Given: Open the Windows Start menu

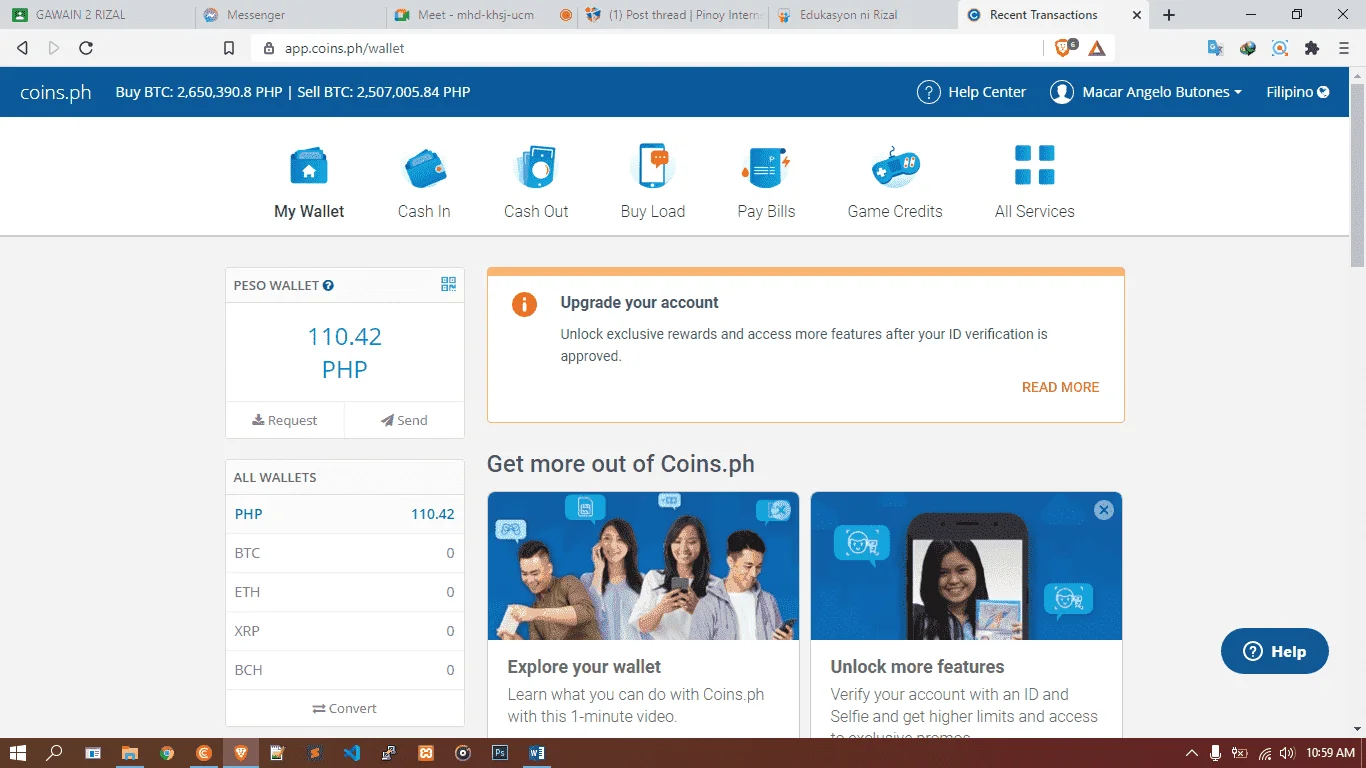Looking at the screenshot, I should [18, 753].
